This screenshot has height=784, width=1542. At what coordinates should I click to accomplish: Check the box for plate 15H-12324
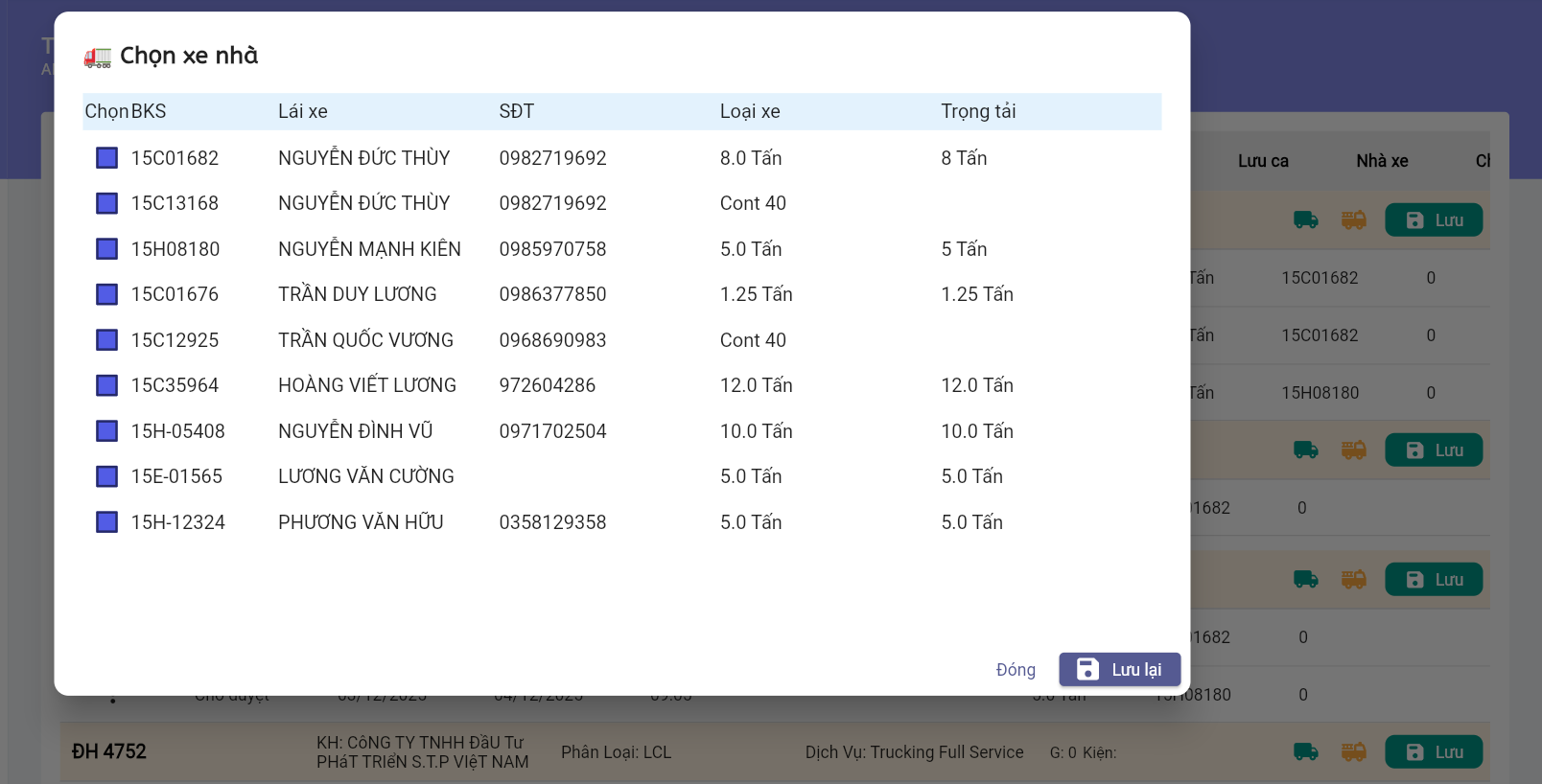[107, 522]
